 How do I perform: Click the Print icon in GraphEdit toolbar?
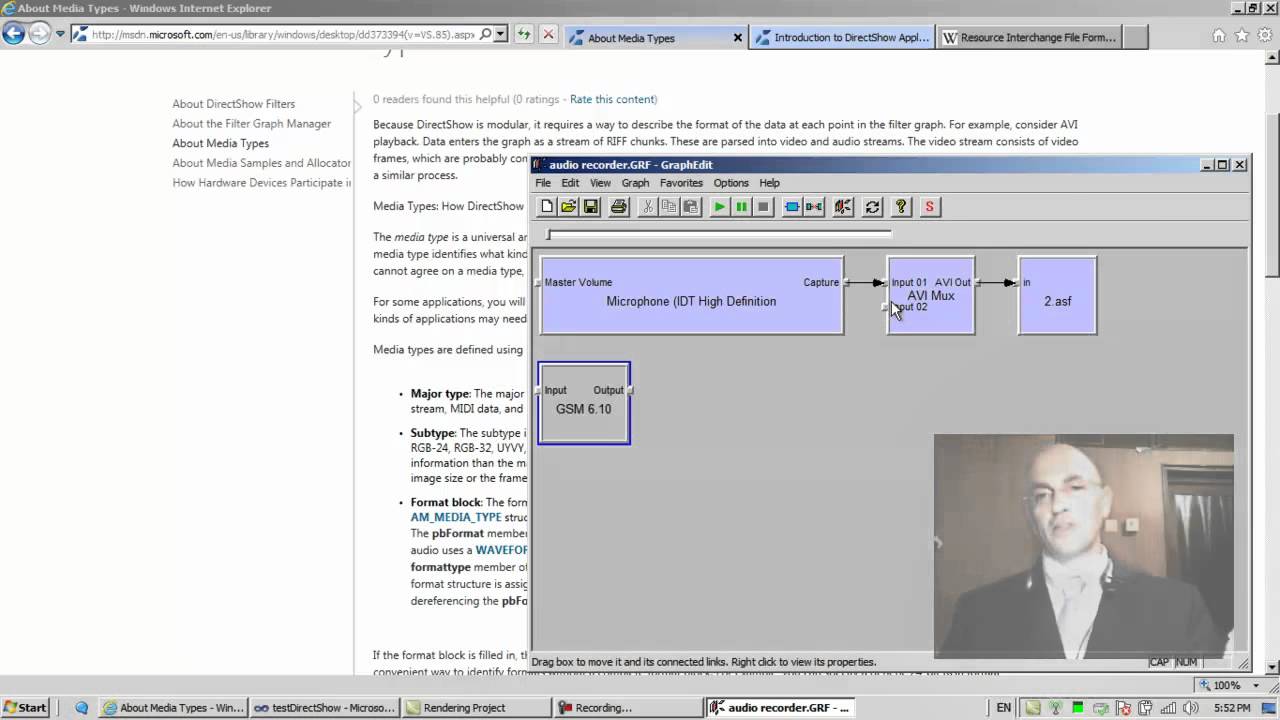click(x=619, y=207)
